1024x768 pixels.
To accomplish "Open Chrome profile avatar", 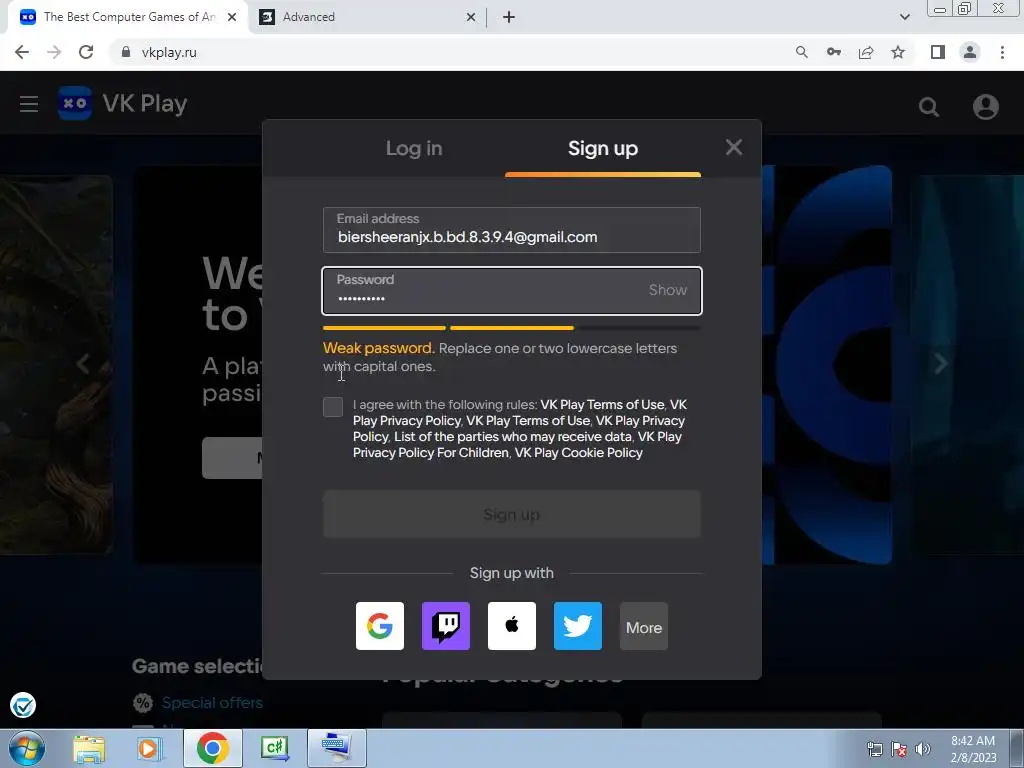I will point(970,52).
